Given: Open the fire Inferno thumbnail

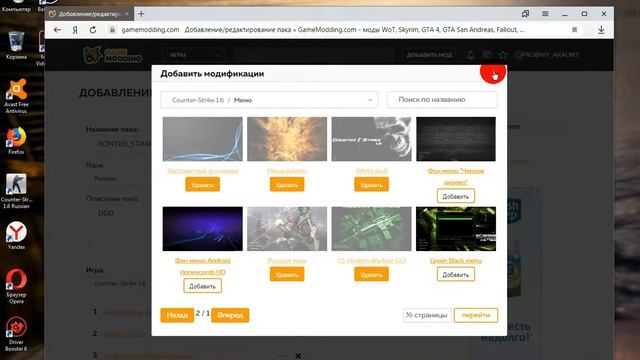Looking at the screenshot, I should point(287,139).
